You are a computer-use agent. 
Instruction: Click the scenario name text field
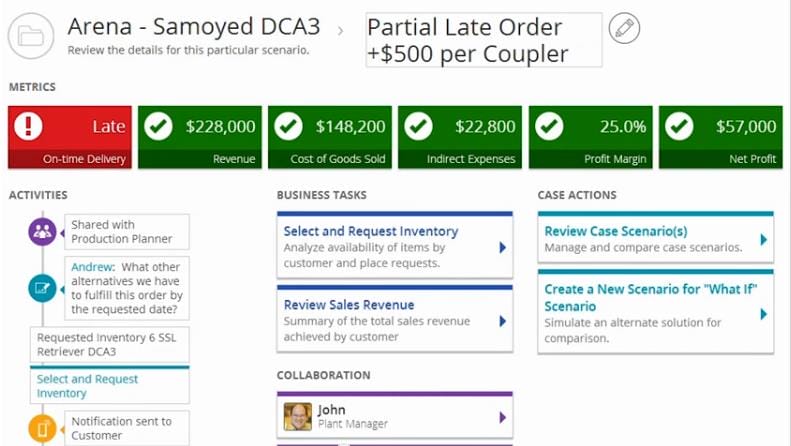[x=483, y=41]
